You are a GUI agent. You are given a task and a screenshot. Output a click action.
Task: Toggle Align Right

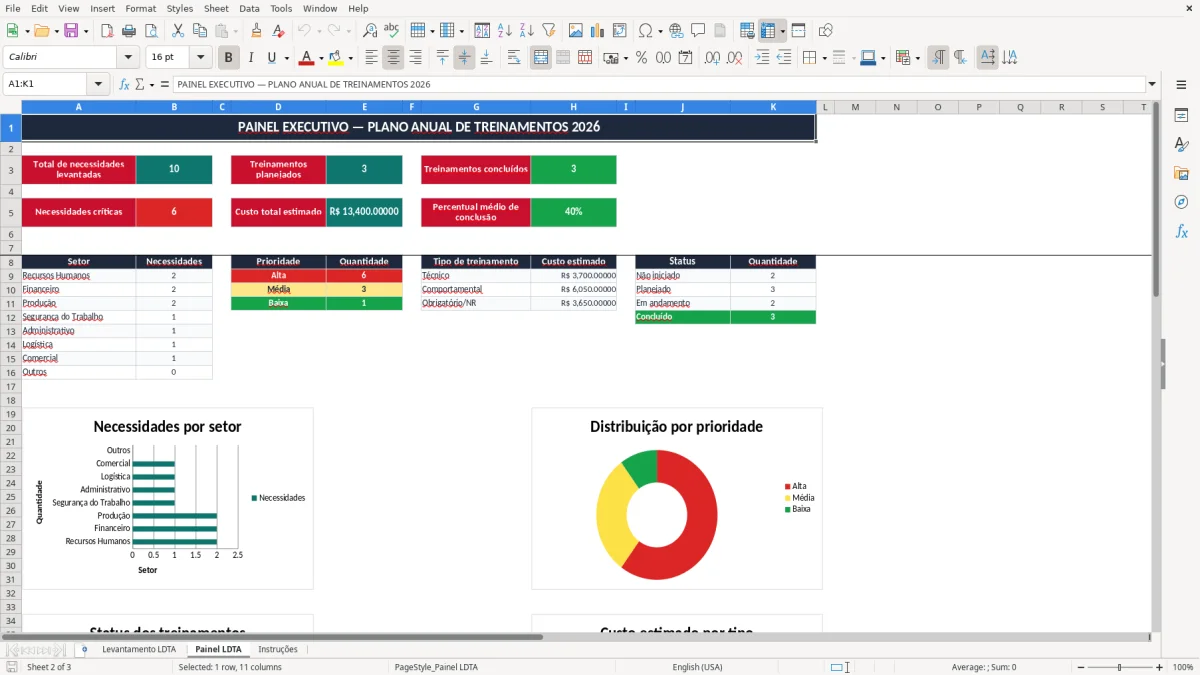(415, 58)
